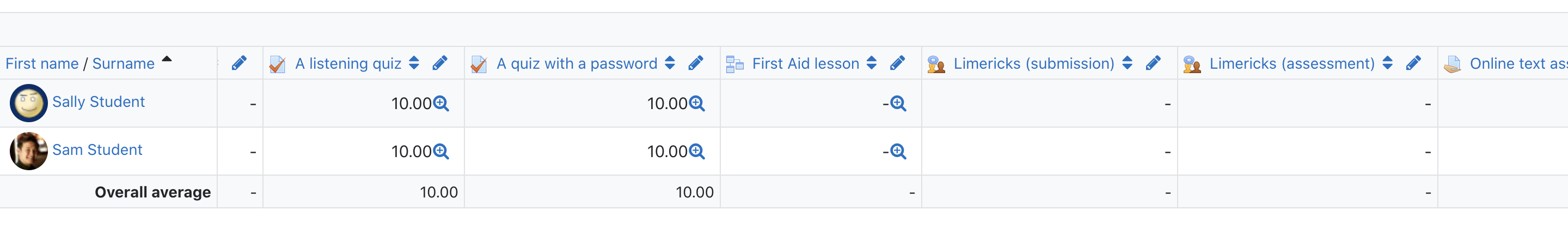Toggle sorting on First Aid lesson column
The height and width of the screenshot is (240, 1568).
[871, 63]
